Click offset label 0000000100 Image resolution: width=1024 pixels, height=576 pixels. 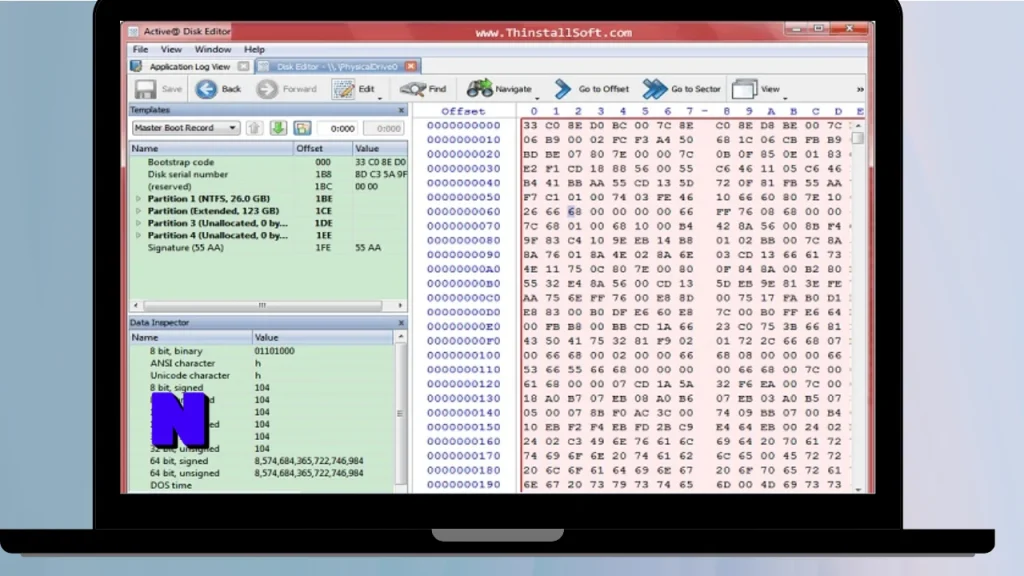click(463, 355)
